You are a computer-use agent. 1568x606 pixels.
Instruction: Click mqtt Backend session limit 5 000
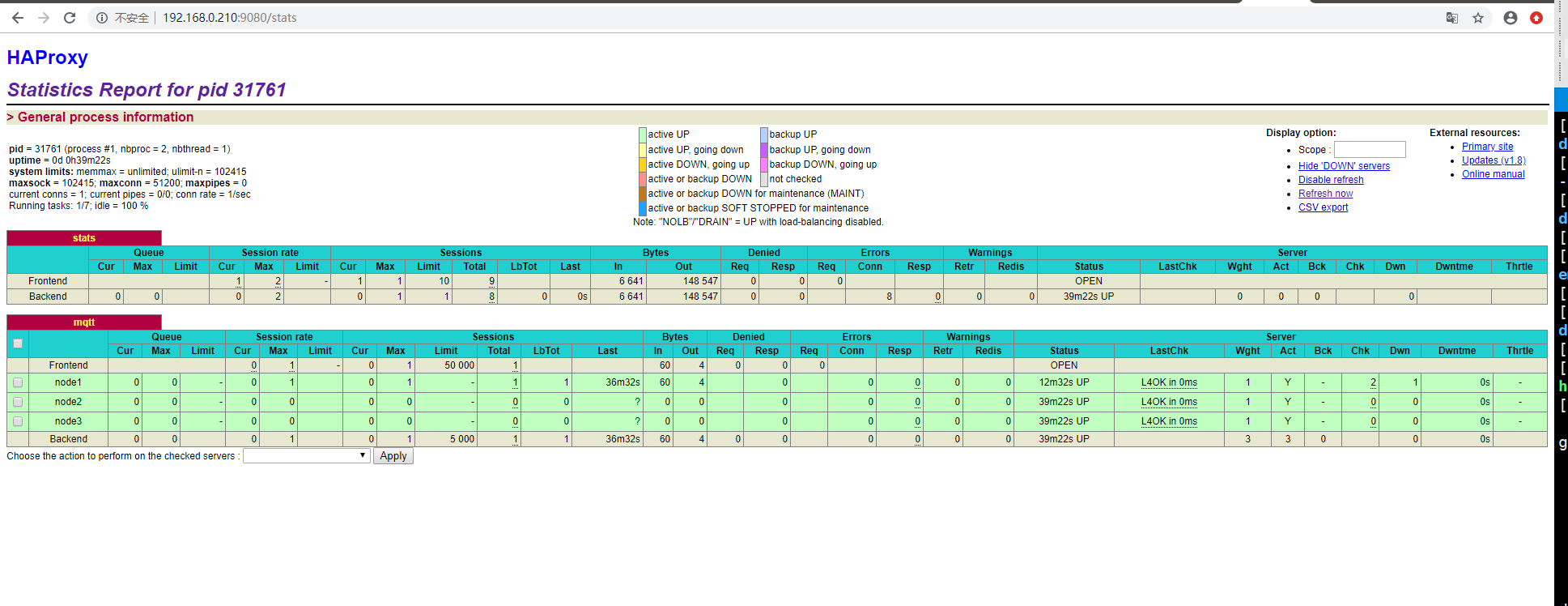(462, 439)
